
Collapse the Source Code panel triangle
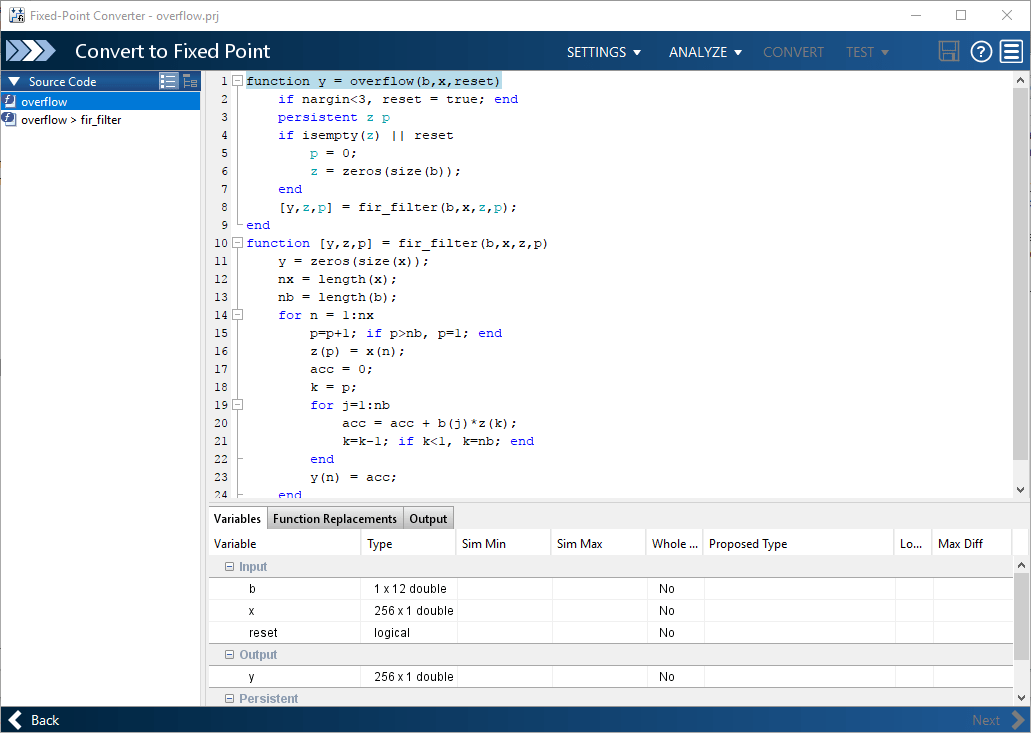[14, 82]
